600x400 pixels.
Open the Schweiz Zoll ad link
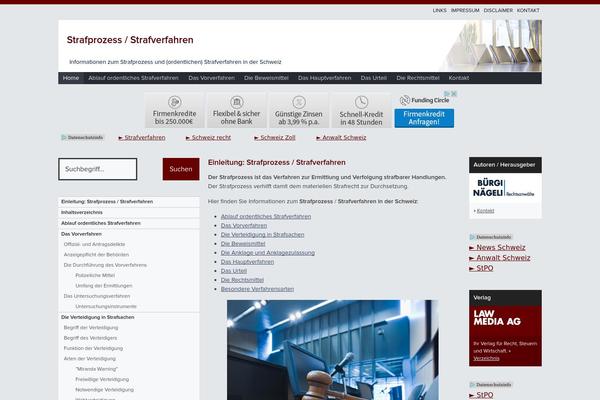[x=275, y=137]
